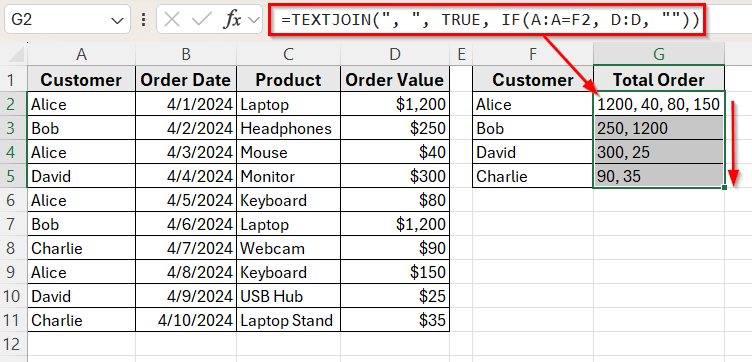
Task: Click inside the TEXTJOIN formula bar
Action: pyautogui.click(x=486, y=19)
